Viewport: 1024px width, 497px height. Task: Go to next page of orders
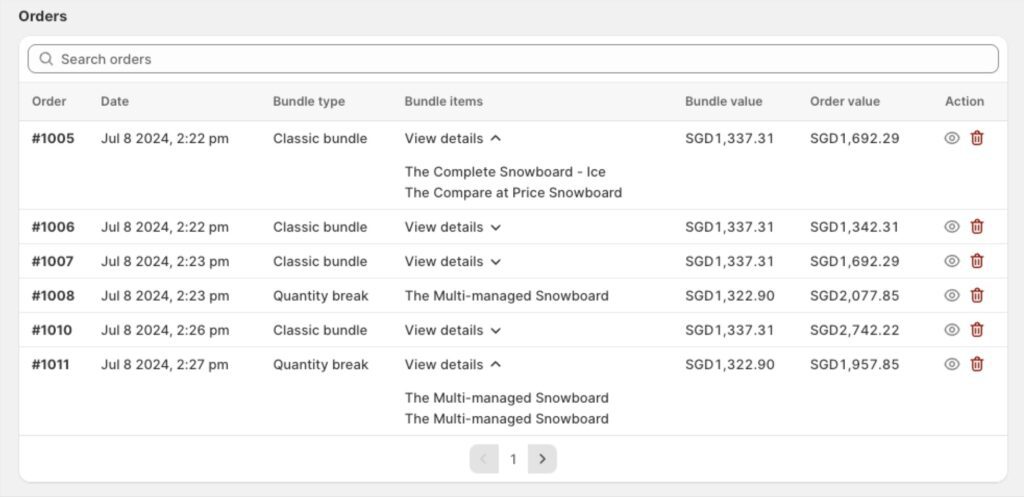[542, 459]
